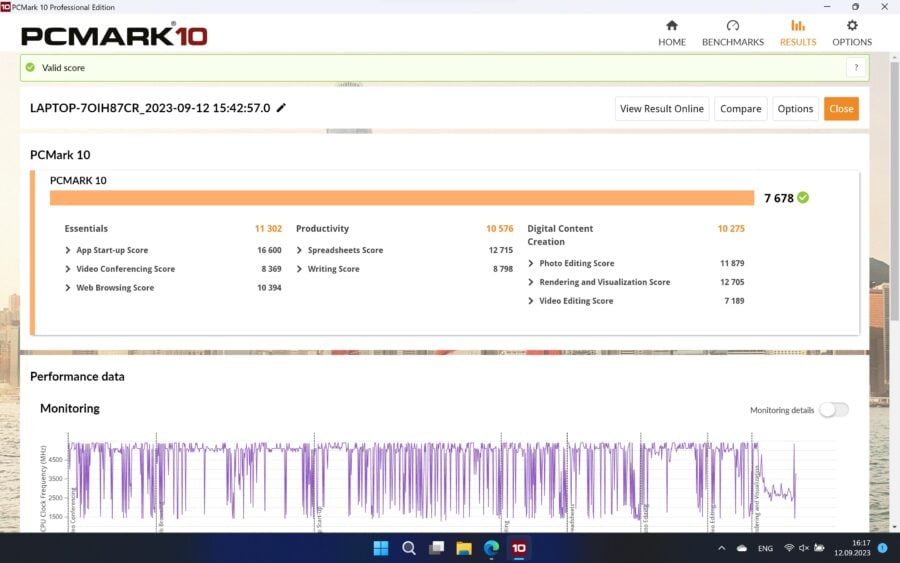Click the vertical scrollbar on the right

894,191
